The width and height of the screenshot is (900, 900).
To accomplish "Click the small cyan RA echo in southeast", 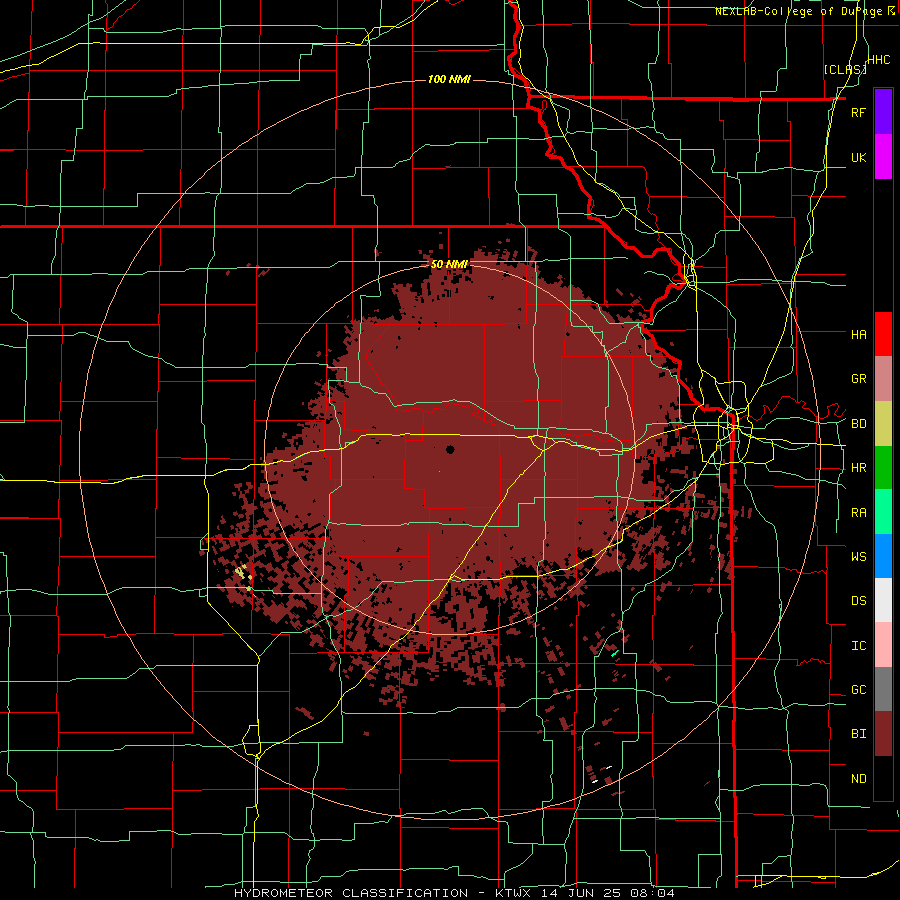I will tap(614, 653).
